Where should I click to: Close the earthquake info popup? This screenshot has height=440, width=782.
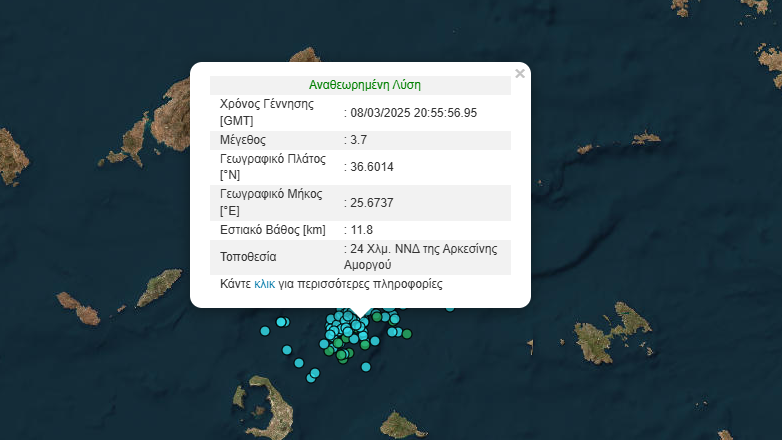click(x=519, y=73)
